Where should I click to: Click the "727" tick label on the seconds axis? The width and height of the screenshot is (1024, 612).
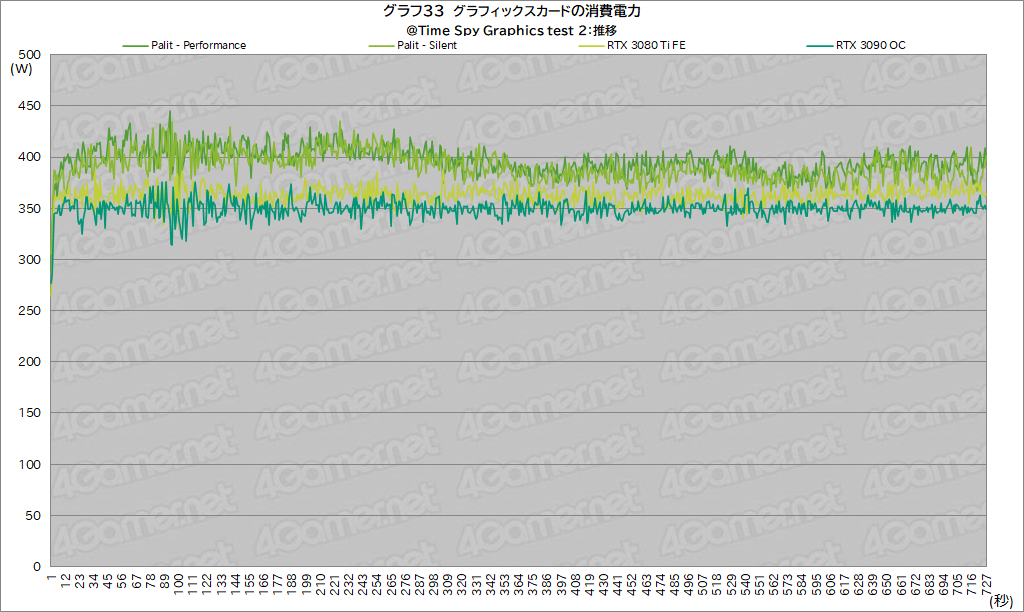pos(986,583)
